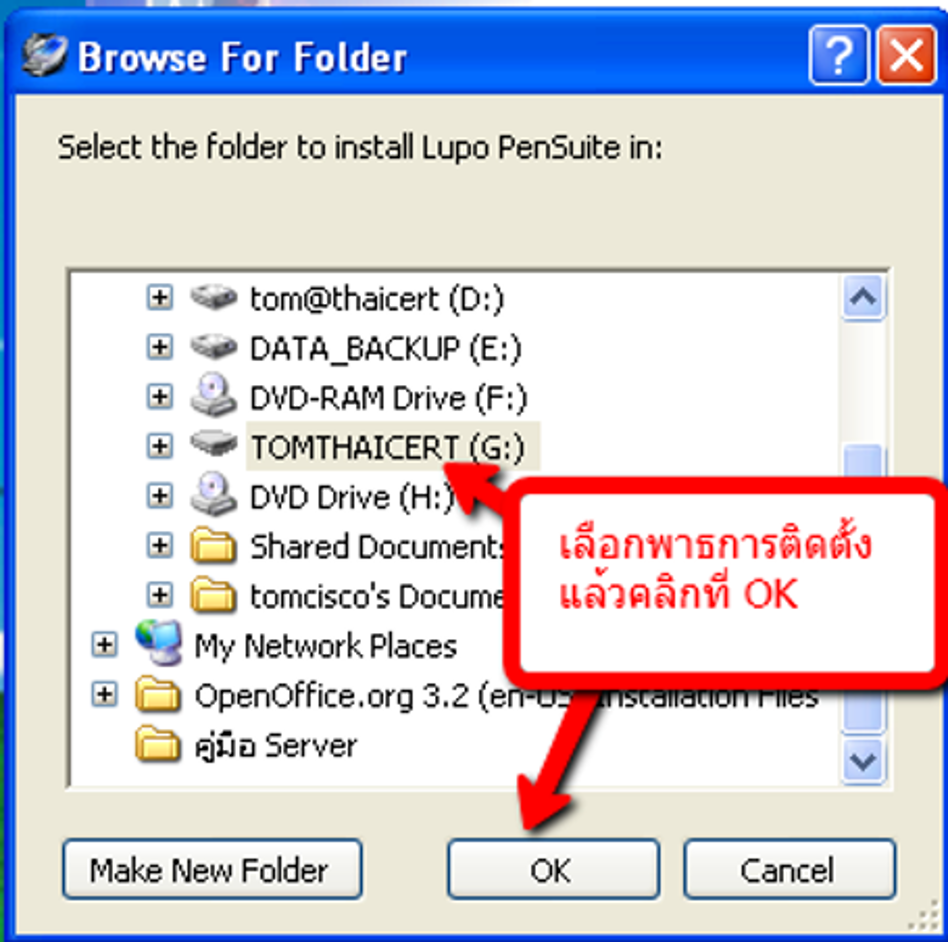
Task: Expand the My Network Places node
Action: [x=104, y=645]
